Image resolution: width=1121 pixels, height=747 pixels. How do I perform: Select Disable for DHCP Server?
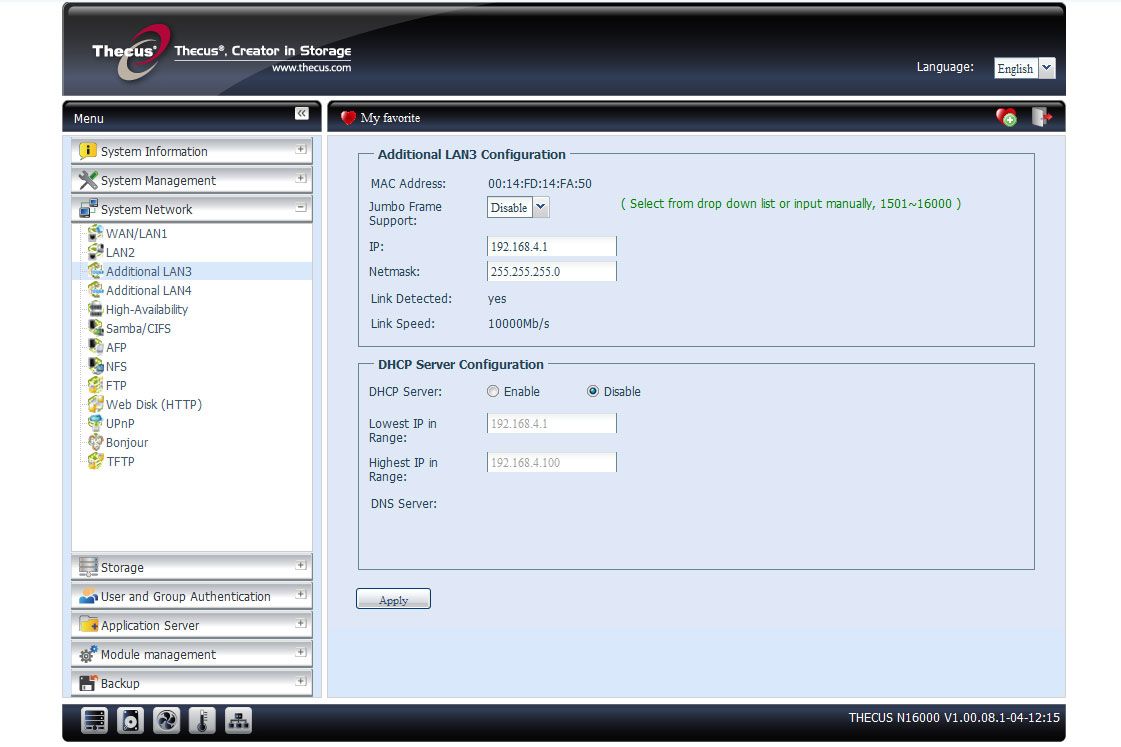pyautogui.click(x=593, y=391)
